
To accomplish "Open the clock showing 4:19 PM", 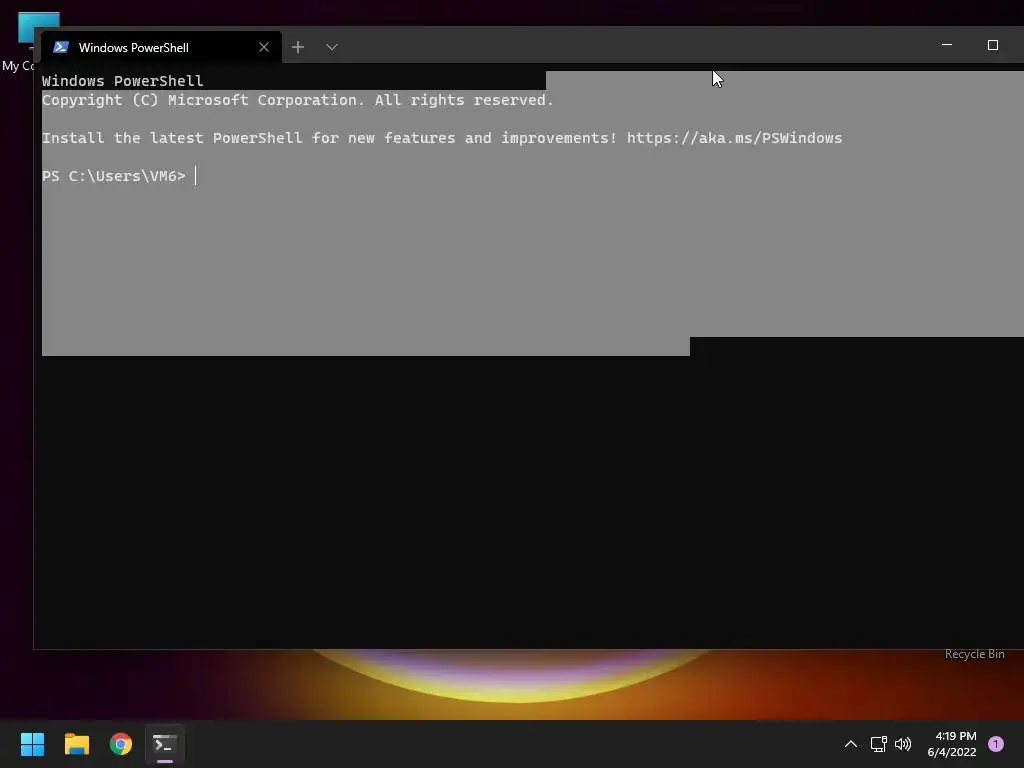I will click(x=952, y=744).
